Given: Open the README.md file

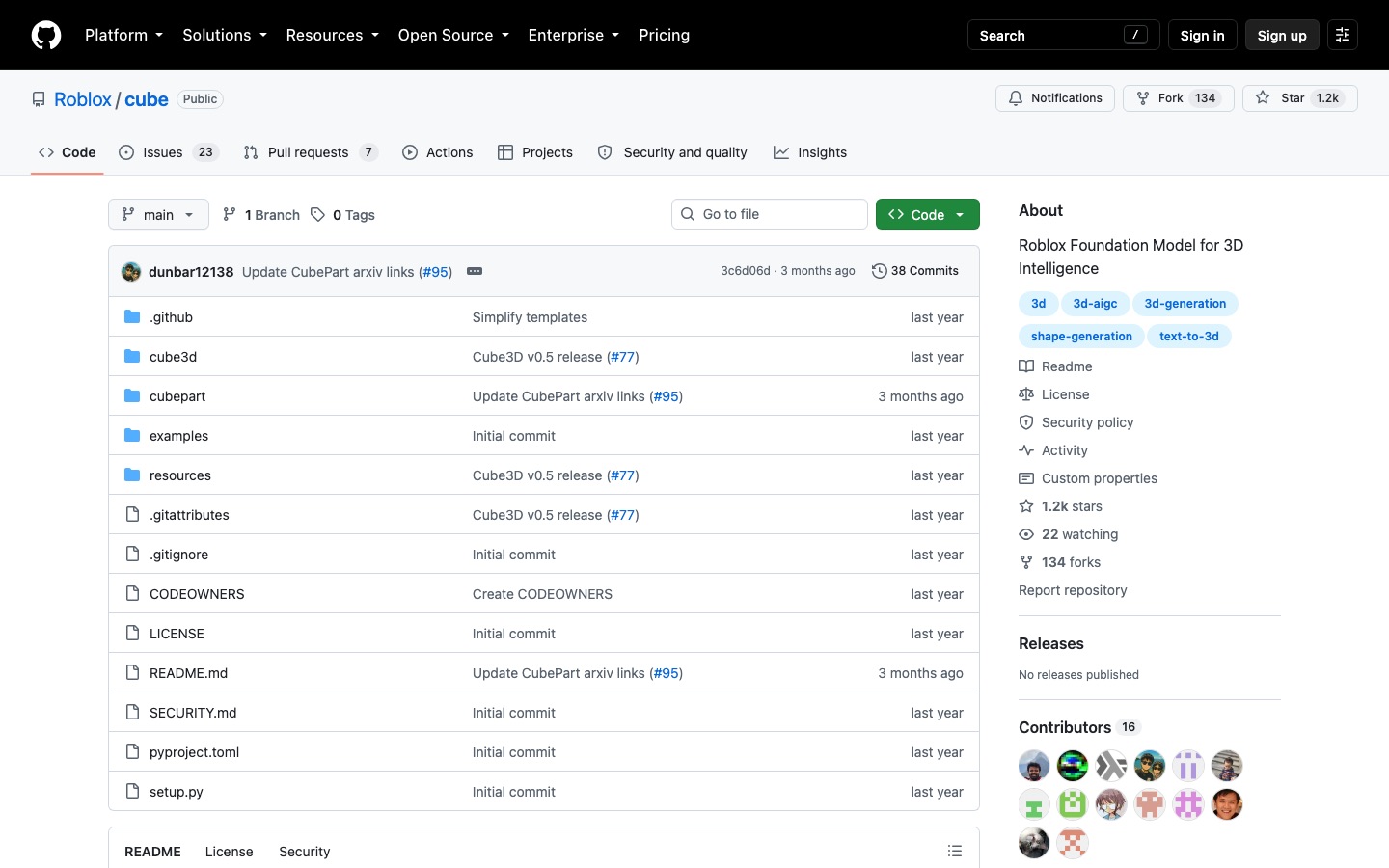Looking at the screenshot, I should click(188, 673).
